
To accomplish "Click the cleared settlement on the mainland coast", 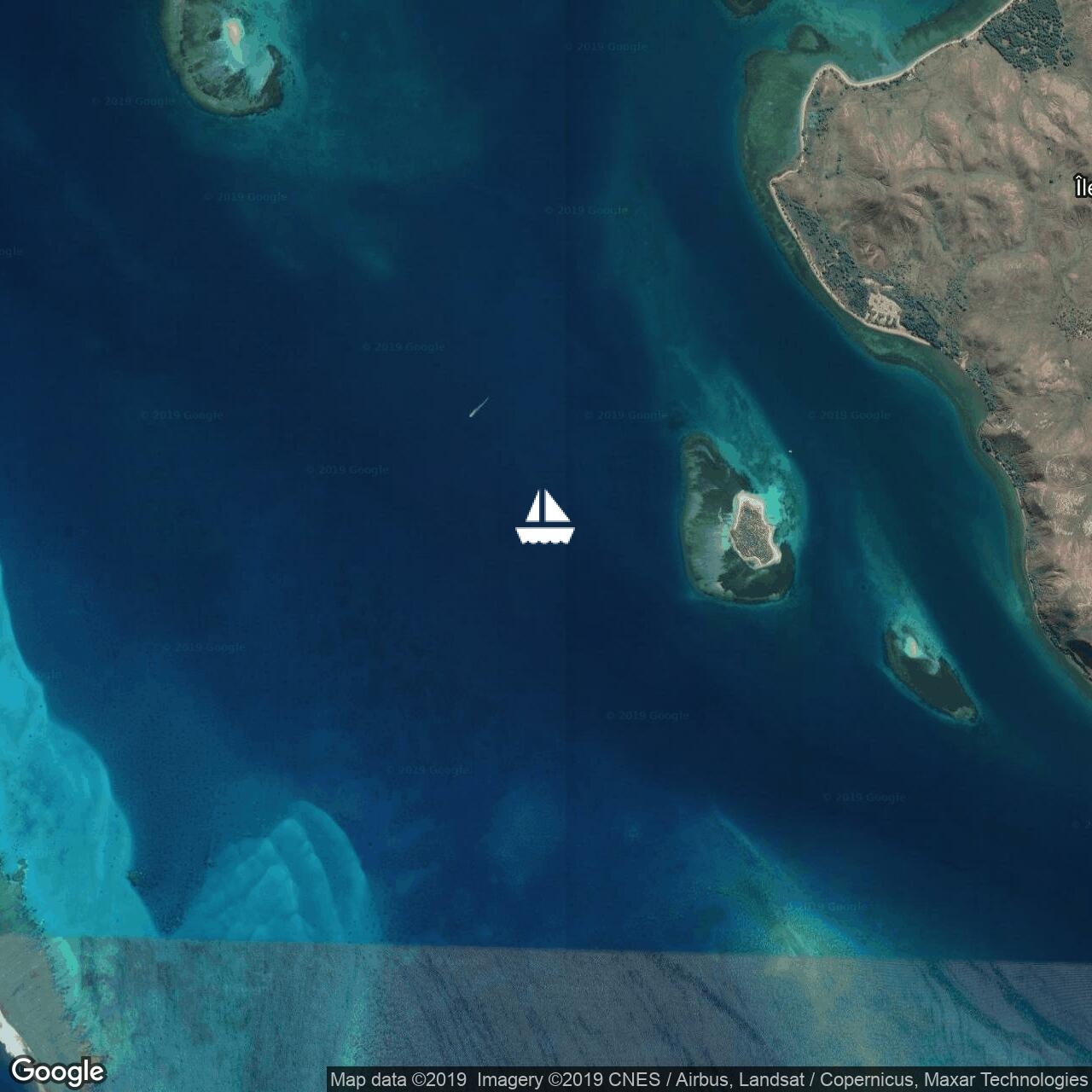I will [x=880, y=307].
